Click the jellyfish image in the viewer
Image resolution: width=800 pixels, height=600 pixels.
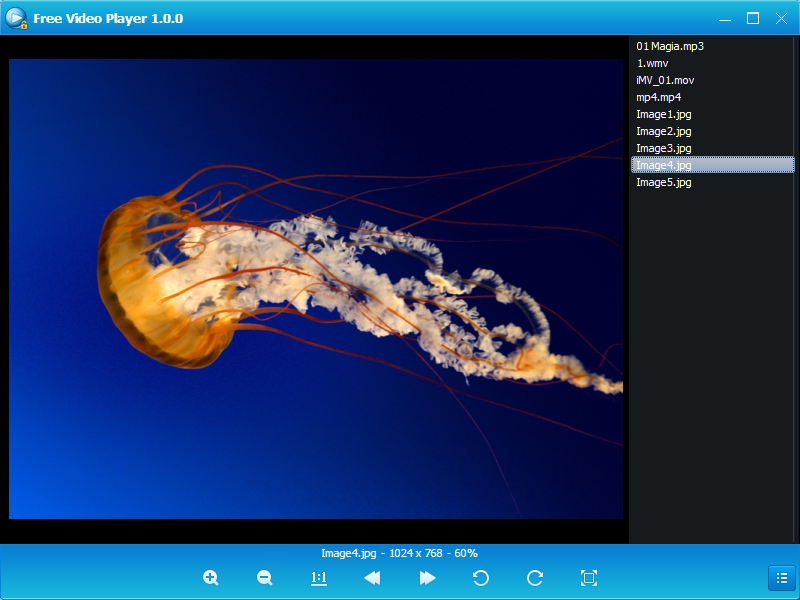coord(316,289)
